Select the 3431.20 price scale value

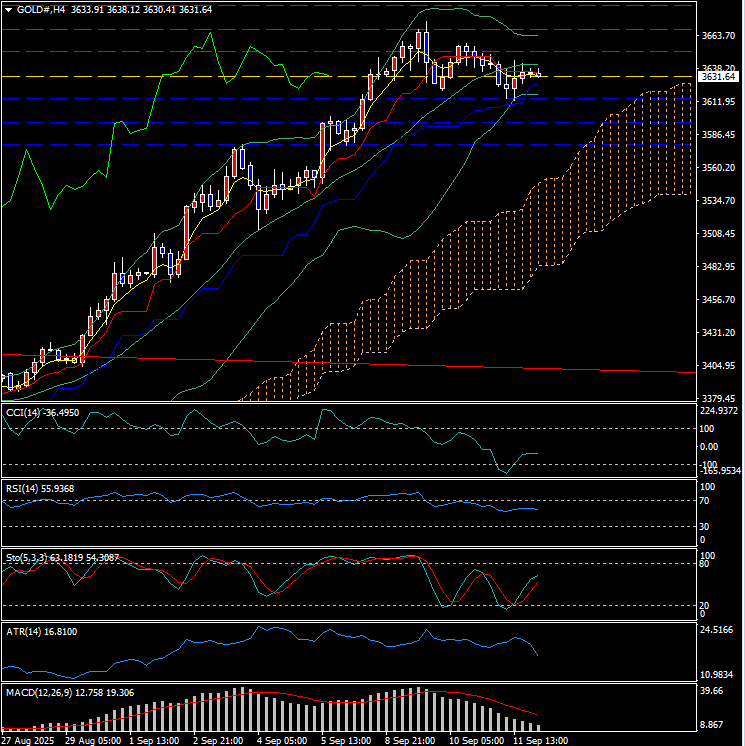pyautogui.click(x=718, y=332)
